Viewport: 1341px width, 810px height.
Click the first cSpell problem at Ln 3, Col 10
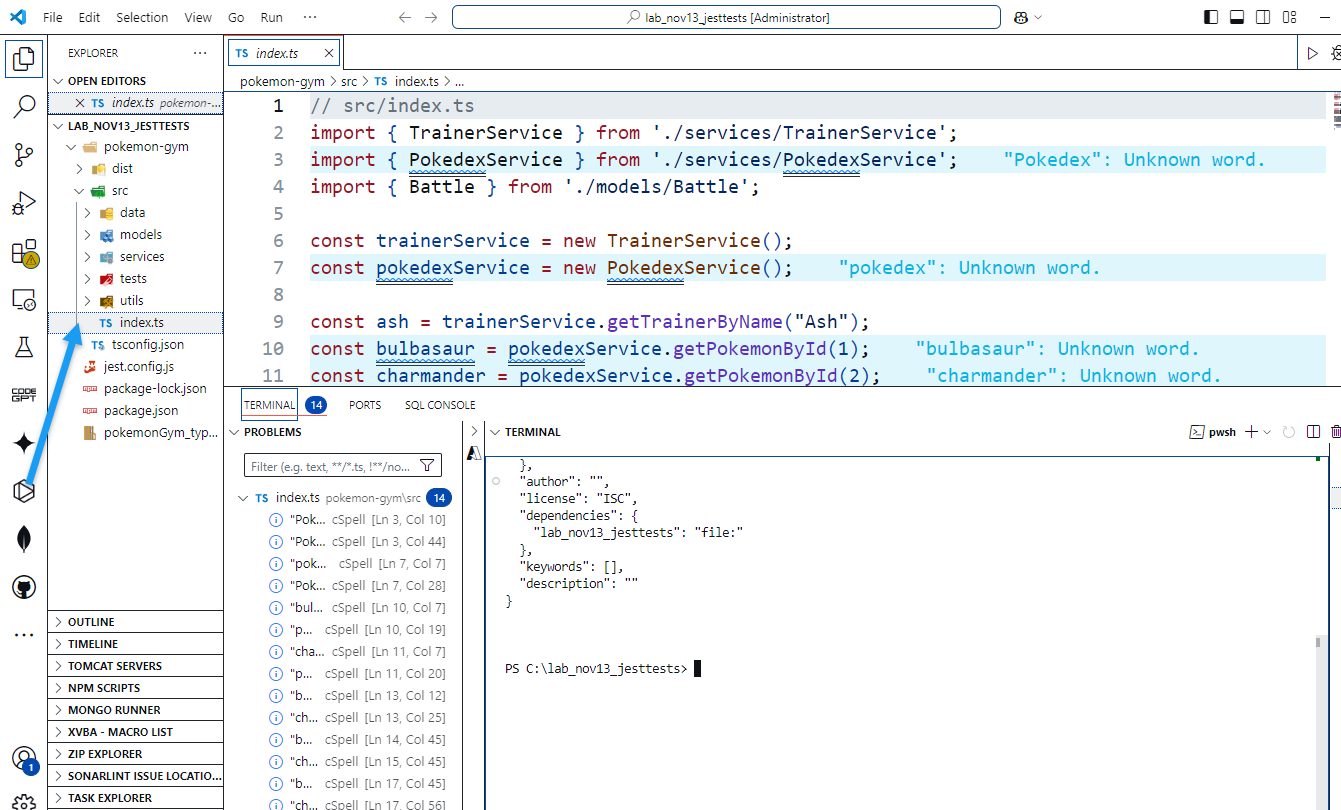pos(355,520)
